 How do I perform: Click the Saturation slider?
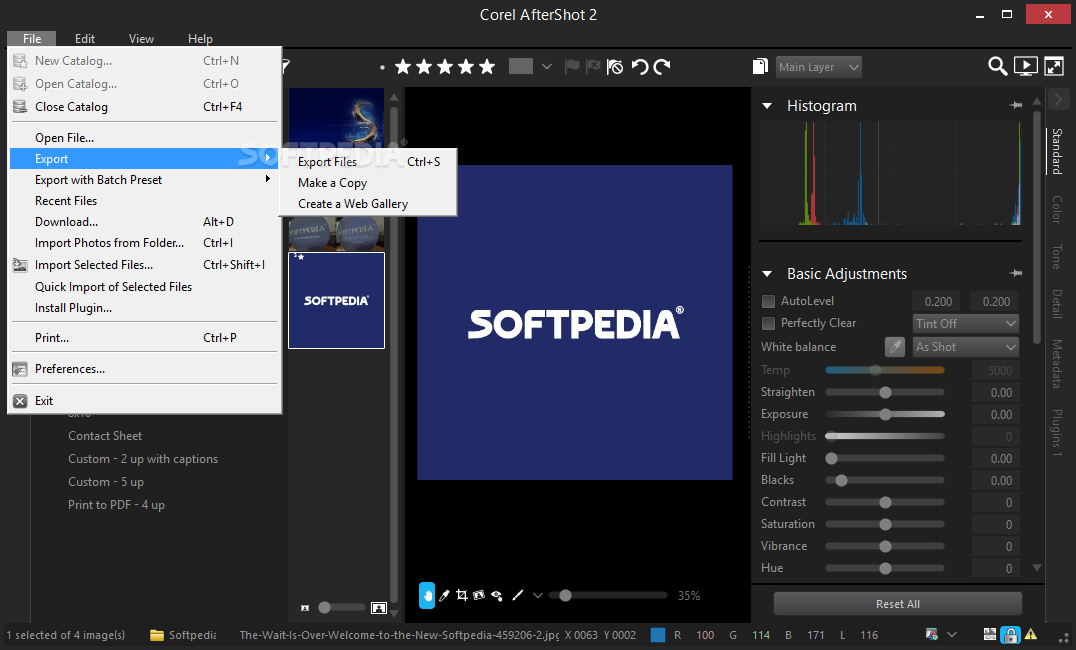885,524
